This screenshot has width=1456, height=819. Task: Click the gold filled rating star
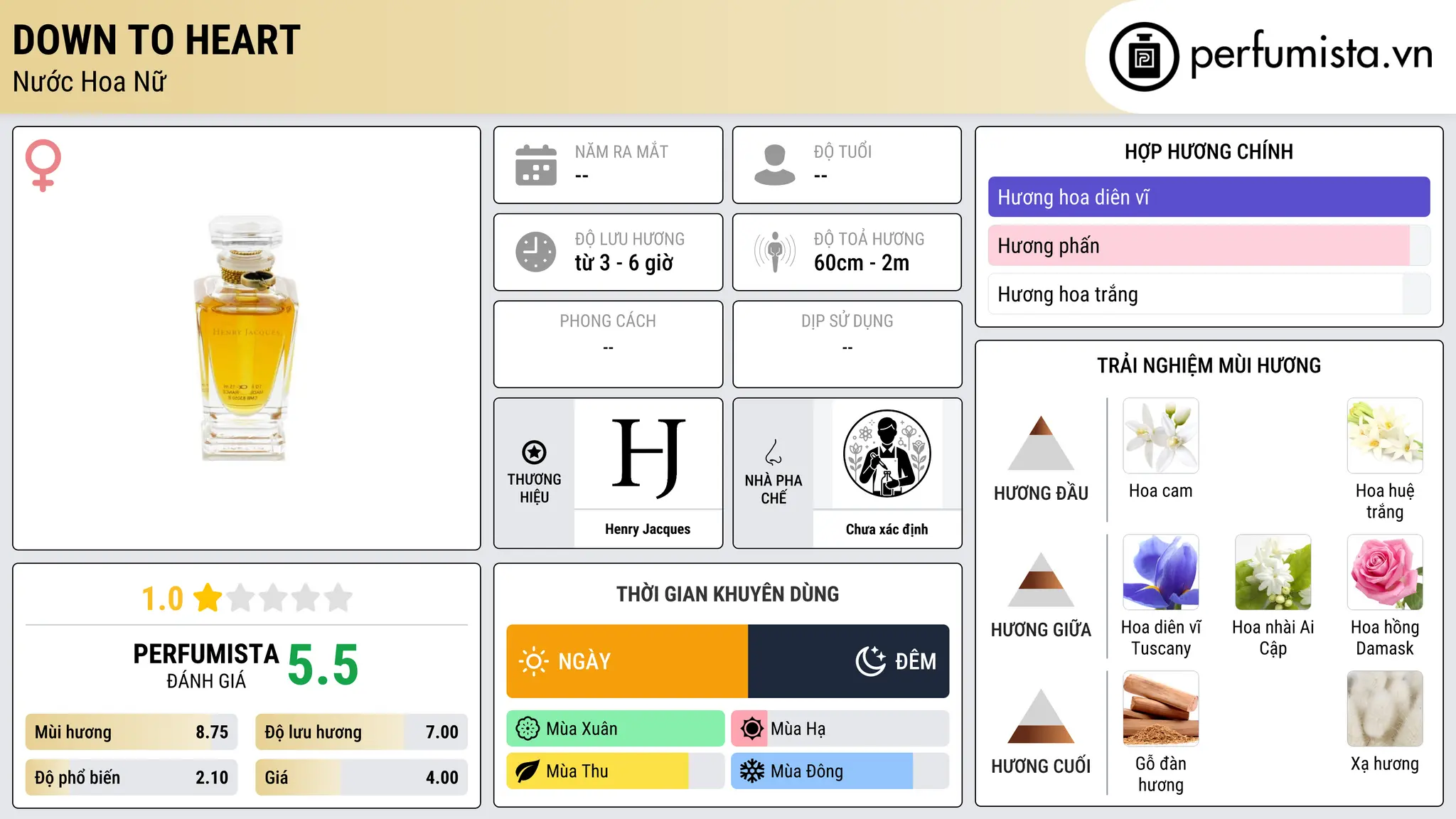[x=208, y=598]
